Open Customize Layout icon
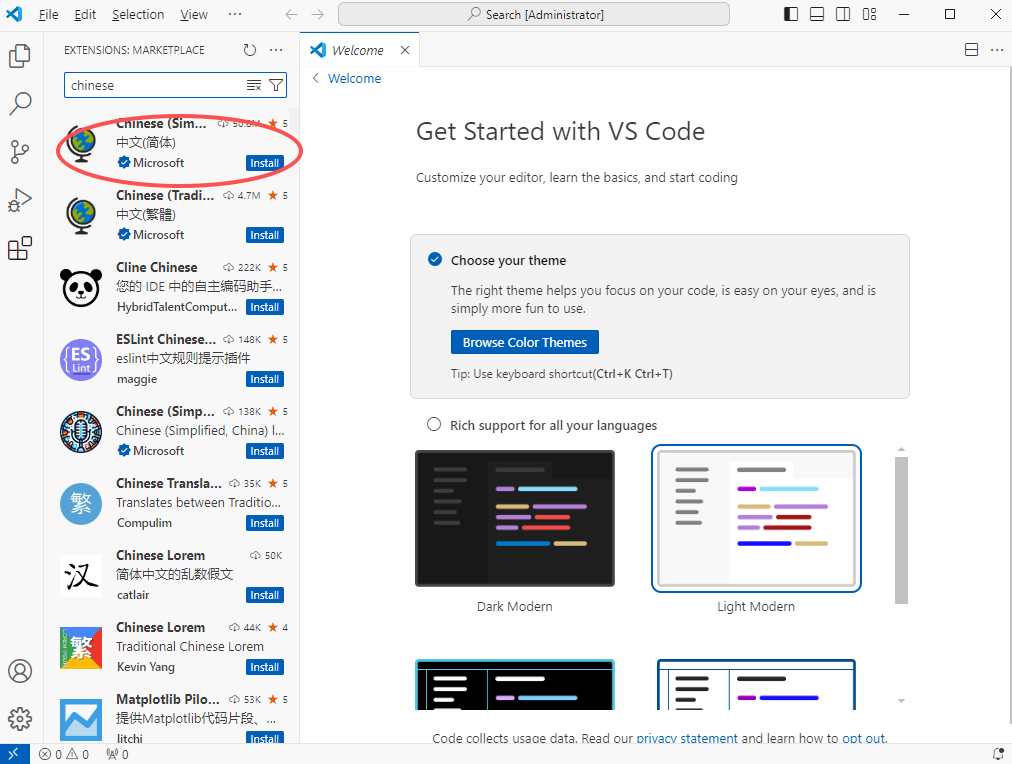Viewport: 1012px width, 764px height. 869,14
